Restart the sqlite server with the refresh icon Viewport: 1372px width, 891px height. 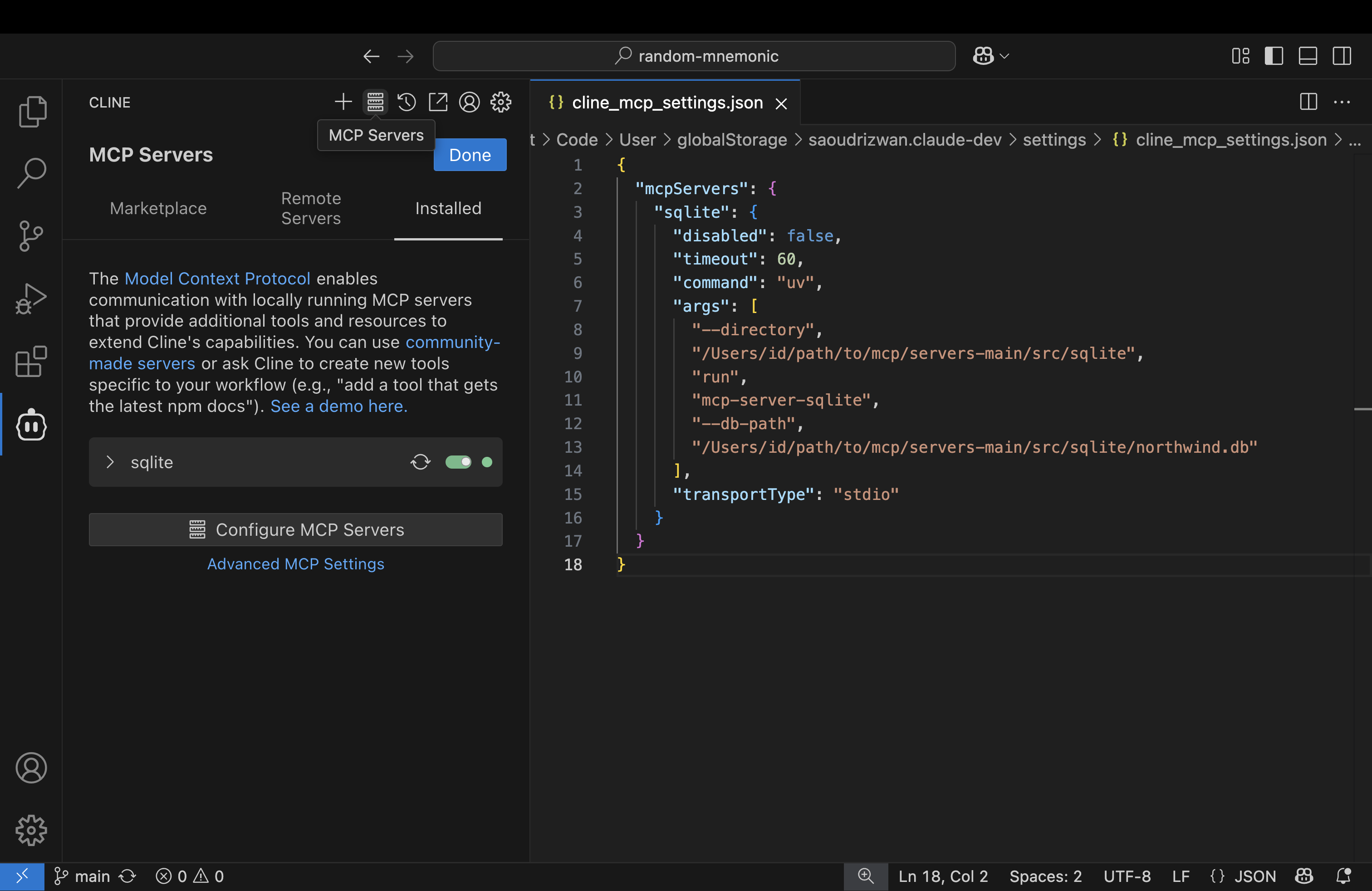click(420, 462)
